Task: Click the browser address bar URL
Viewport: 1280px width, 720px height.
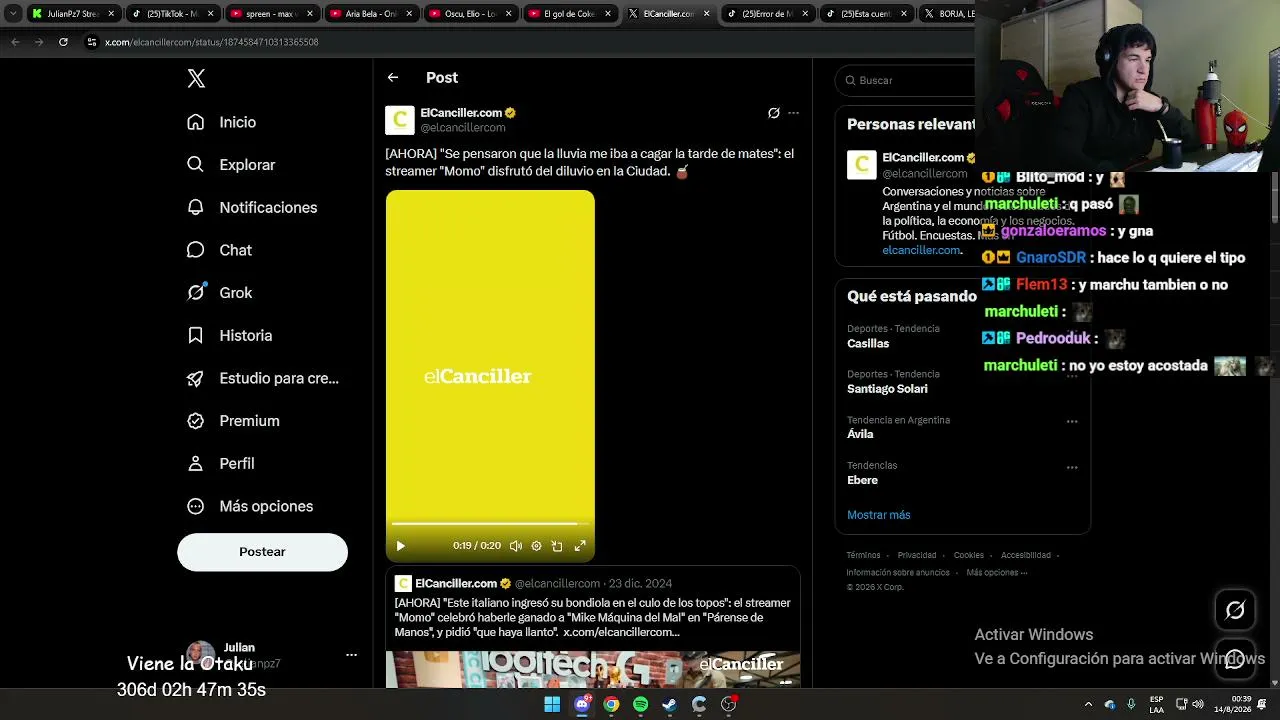Action: coord(212,42)
